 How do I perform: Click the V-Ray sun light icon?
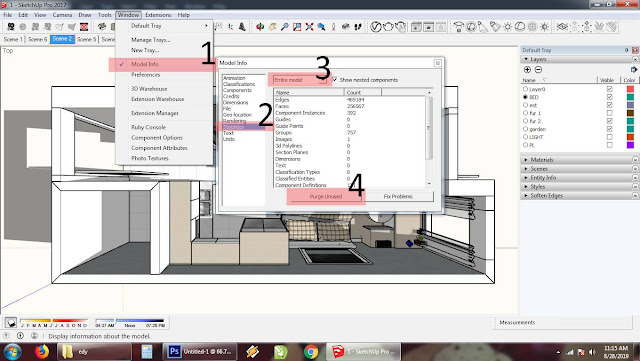coord(507,27)
